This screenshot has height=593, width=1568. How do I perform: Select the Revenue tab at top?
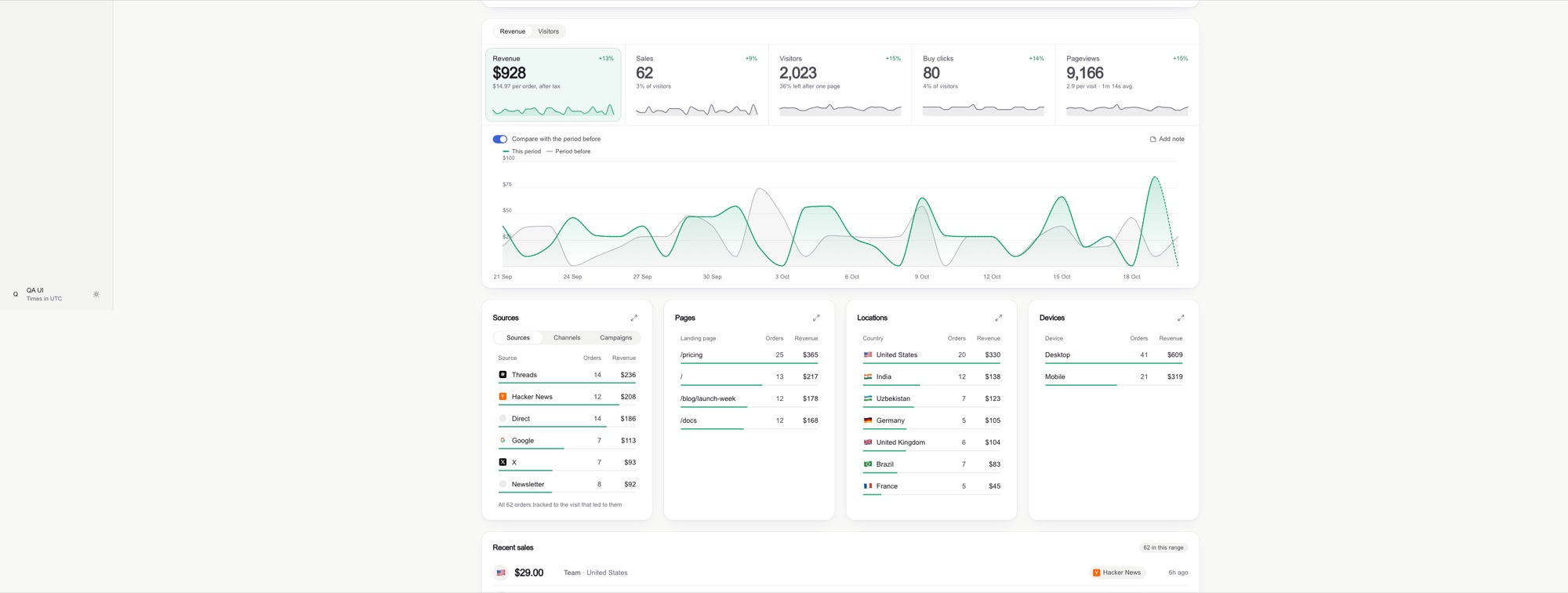coord(513,31)
